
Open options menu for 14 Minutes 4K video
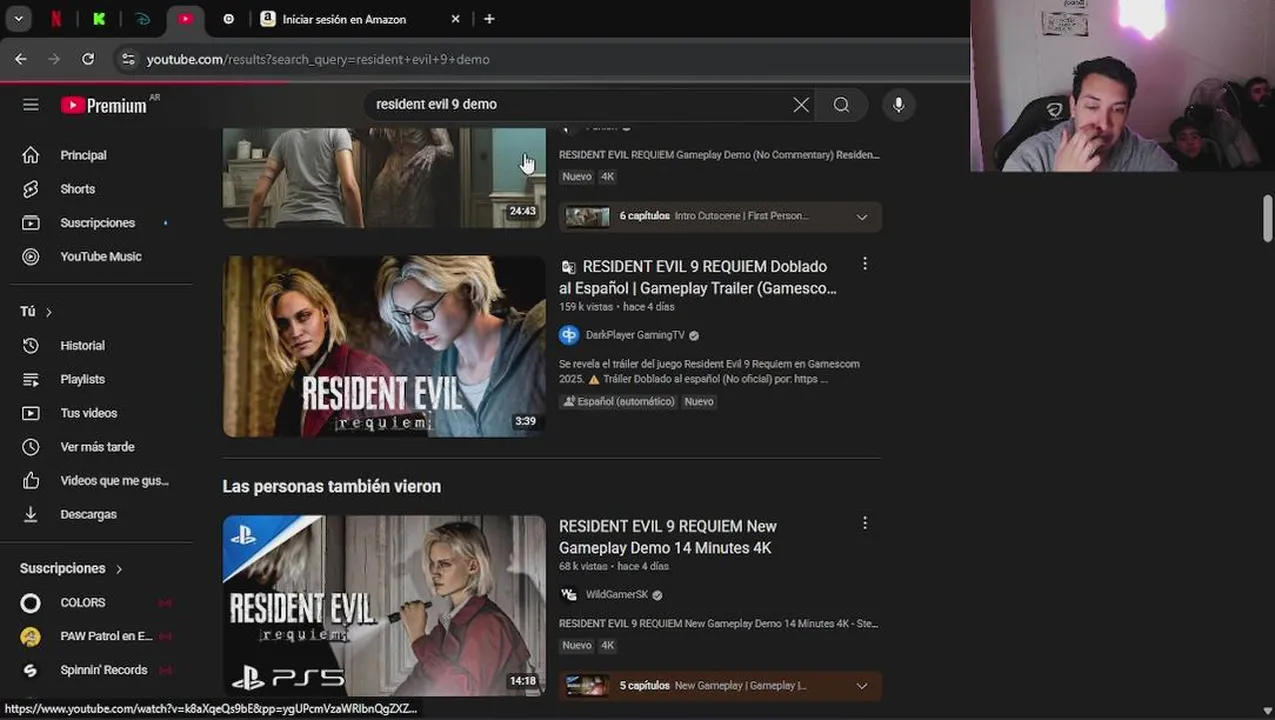pyautogui.click(x=864, y=523)
